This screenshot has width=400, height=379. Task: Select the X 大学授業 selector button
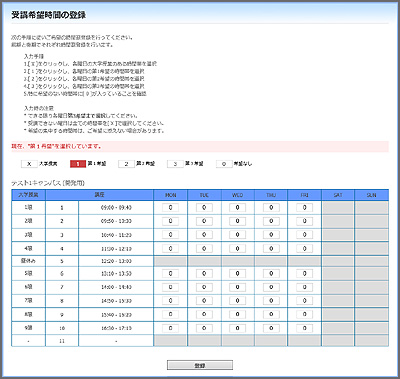[x=29, y=164]
